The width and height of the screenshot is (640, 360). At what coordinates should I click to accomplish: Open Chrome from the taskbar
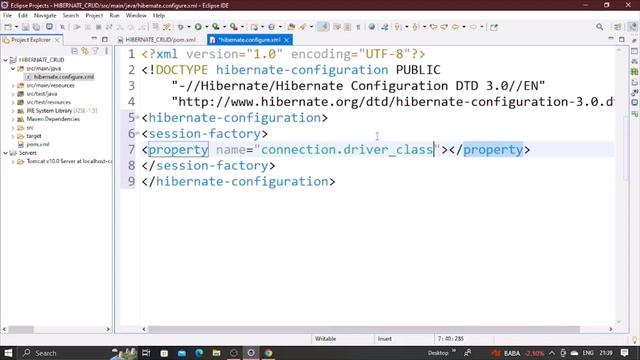point(268,353)
